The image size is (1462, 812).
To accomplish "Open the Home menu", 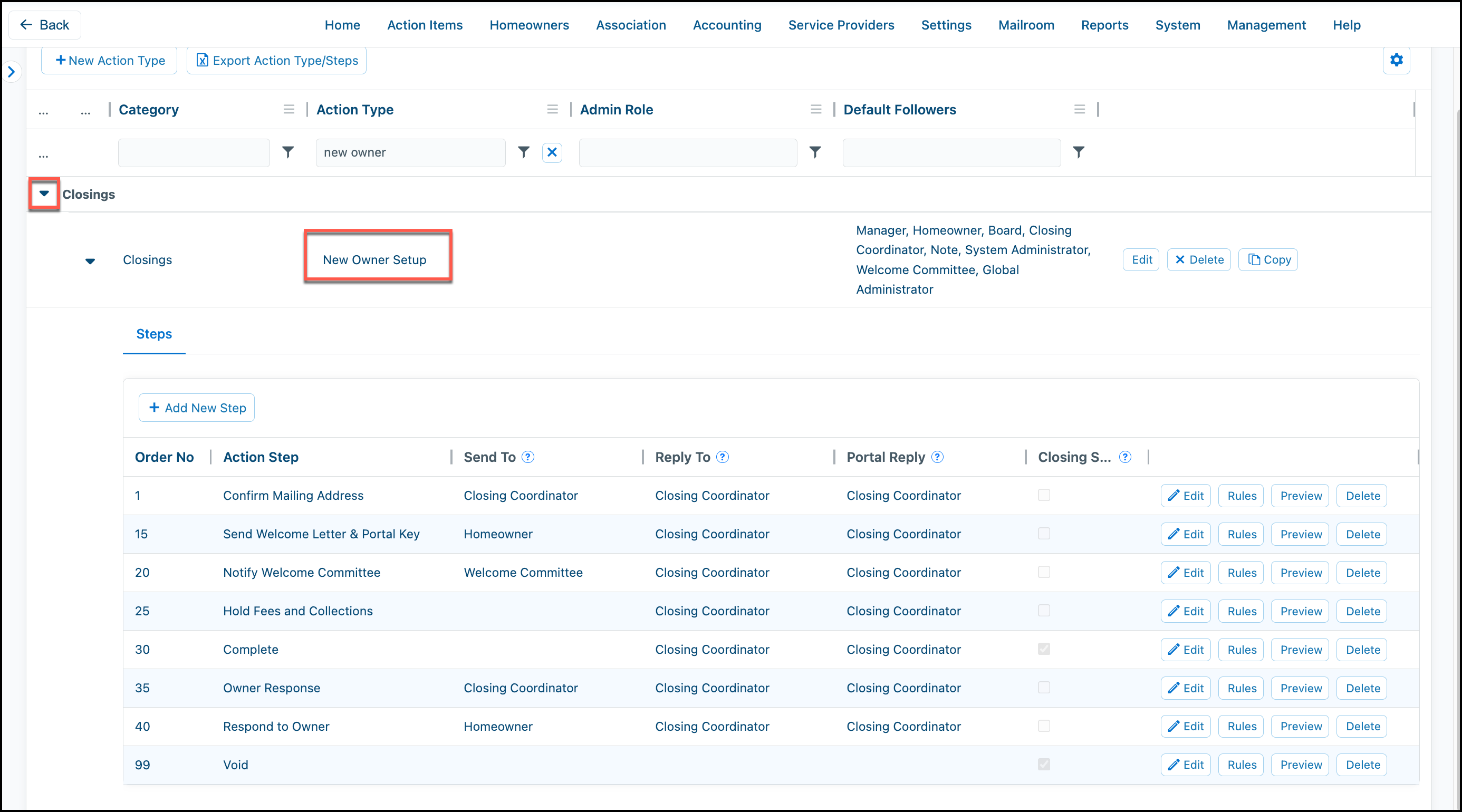I will click(x=342, y=25).
